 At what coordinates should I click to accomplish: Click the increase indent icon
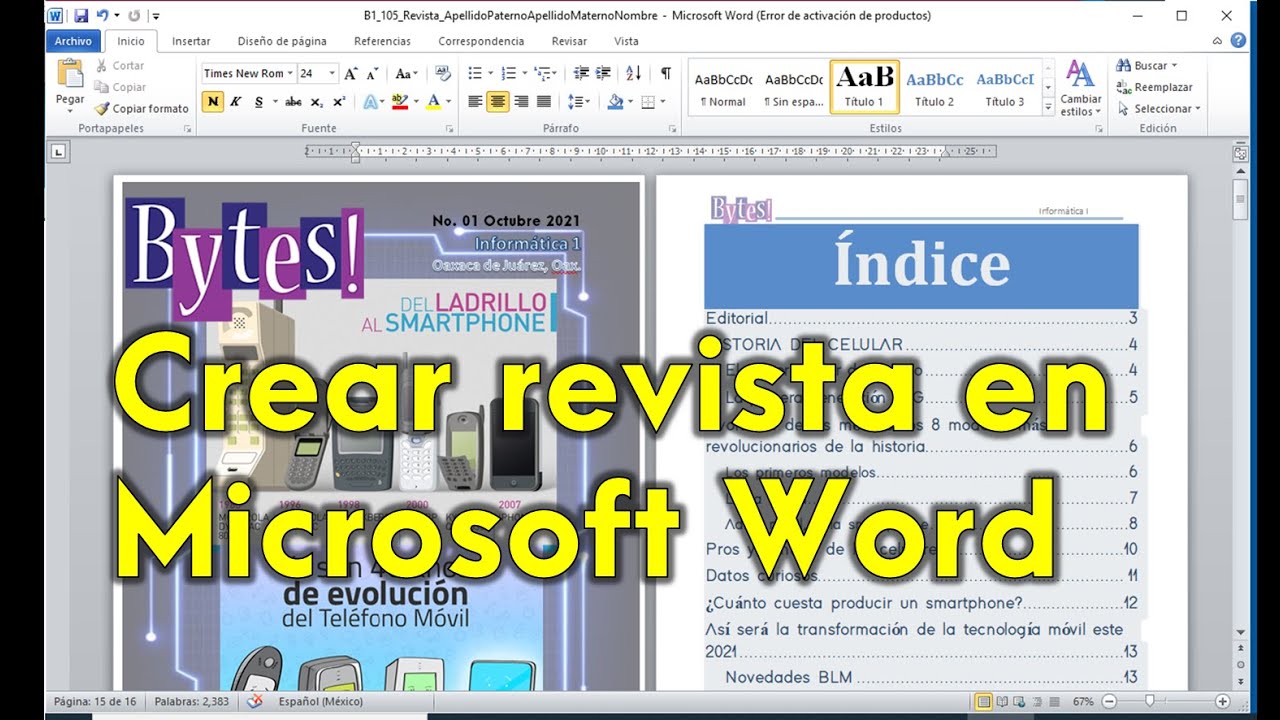click(603, 73)
